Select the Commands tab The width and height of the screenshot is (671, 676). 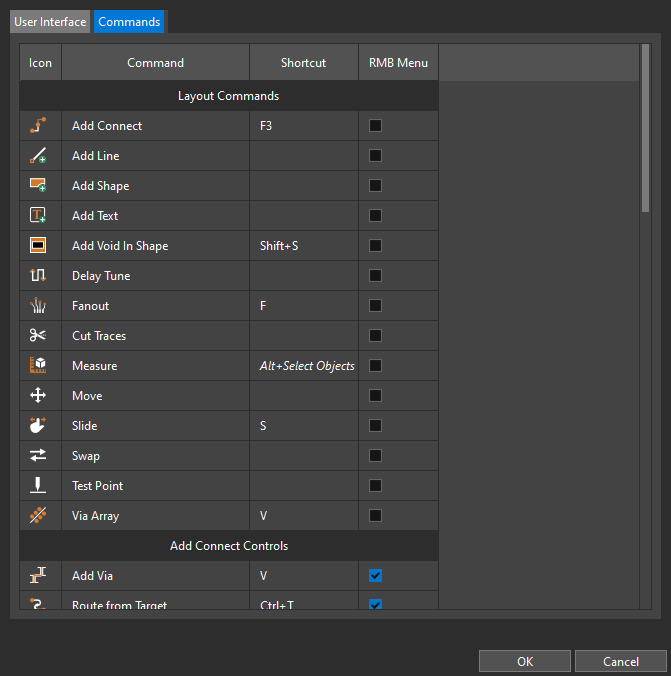click(x=129, y=22)
